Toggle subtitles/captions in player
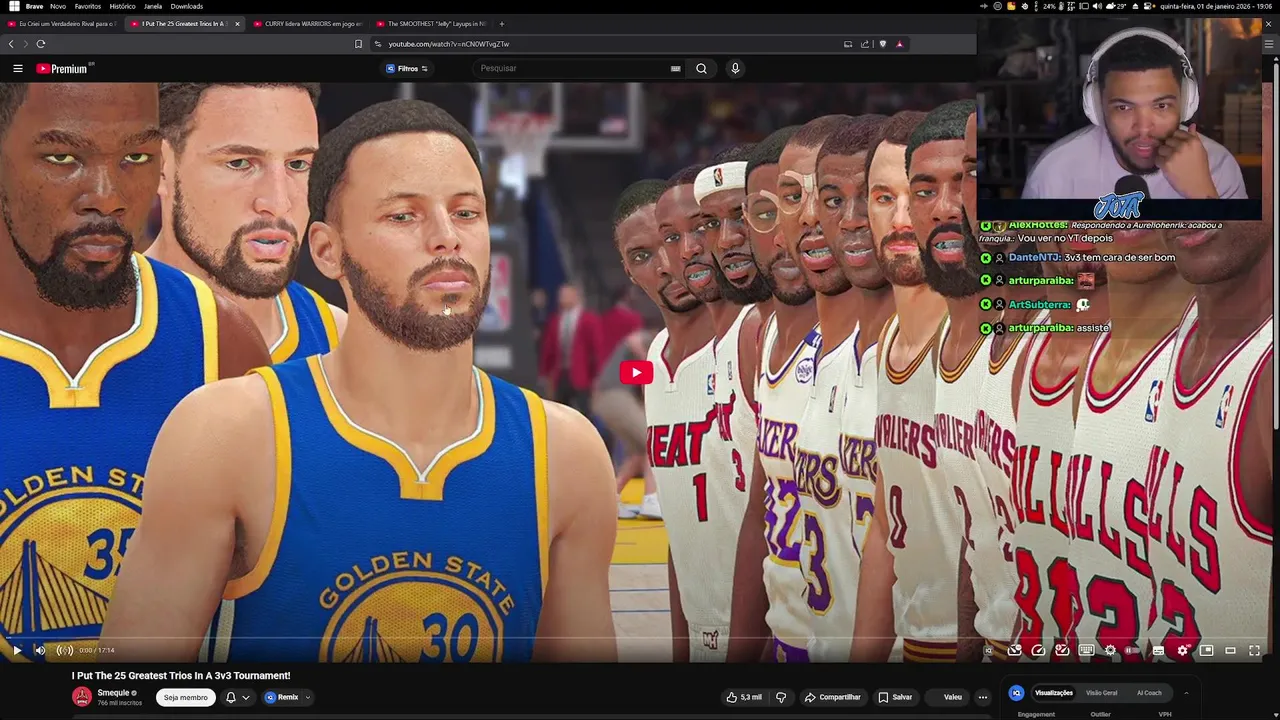 pyautogui.click(x=1158, y=650)
